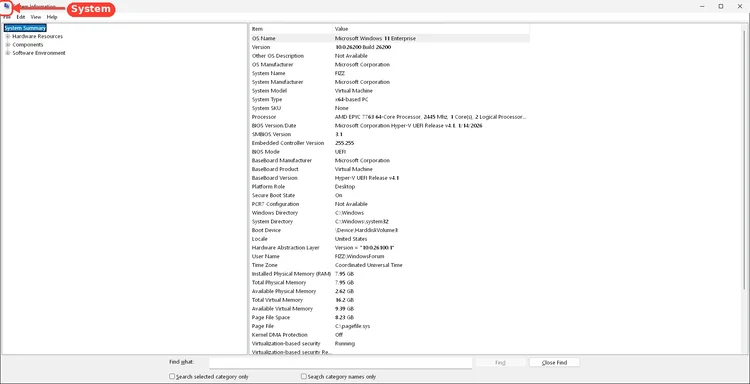
Task: Select the Page File row
Action: tap(390, 326)
